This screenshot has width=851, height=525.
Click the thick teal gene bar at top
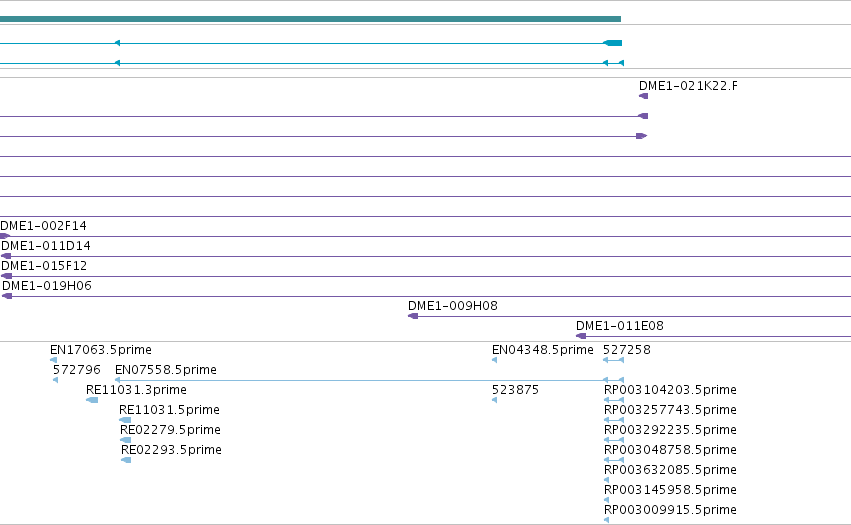point(310,19)
